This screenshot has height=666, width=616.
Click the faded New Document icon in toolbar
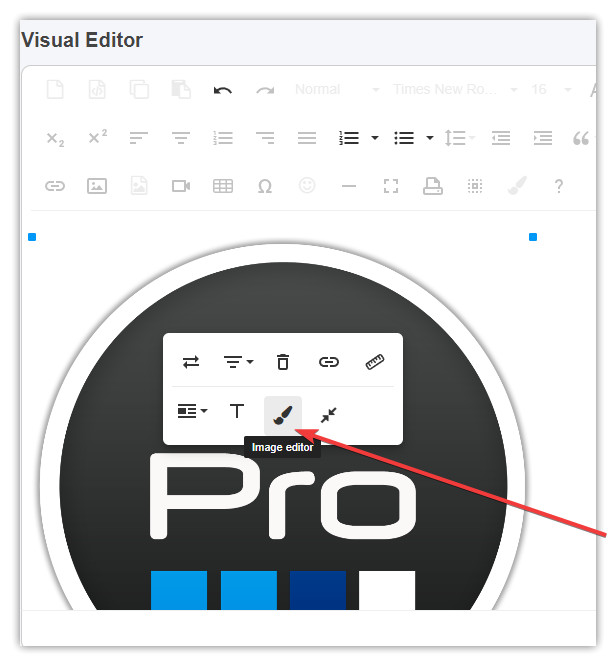tap(55, 90)
